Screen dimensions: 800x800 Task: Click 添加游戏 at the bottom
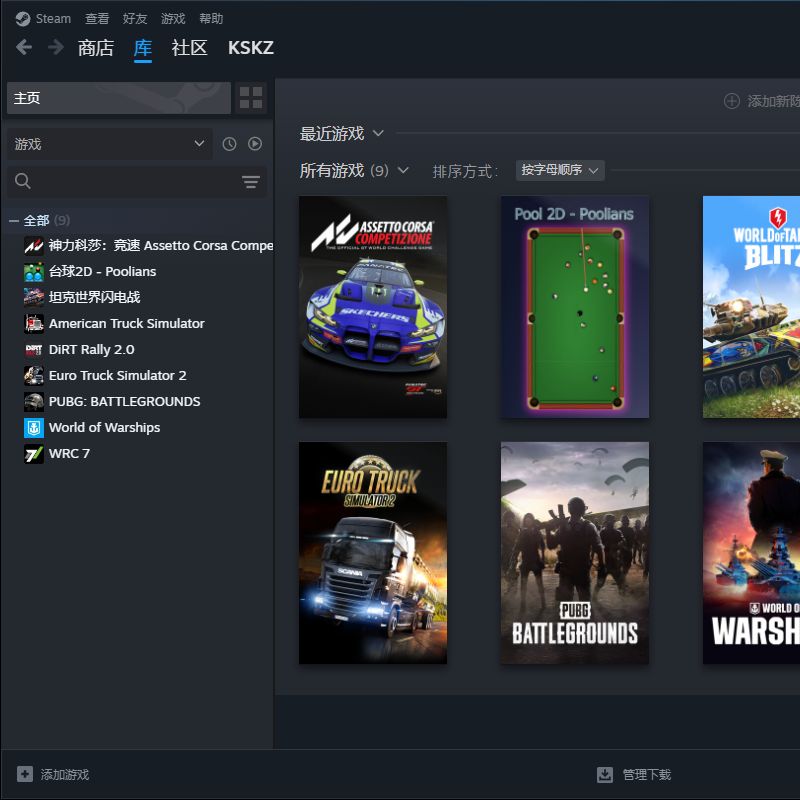[65, 774]
